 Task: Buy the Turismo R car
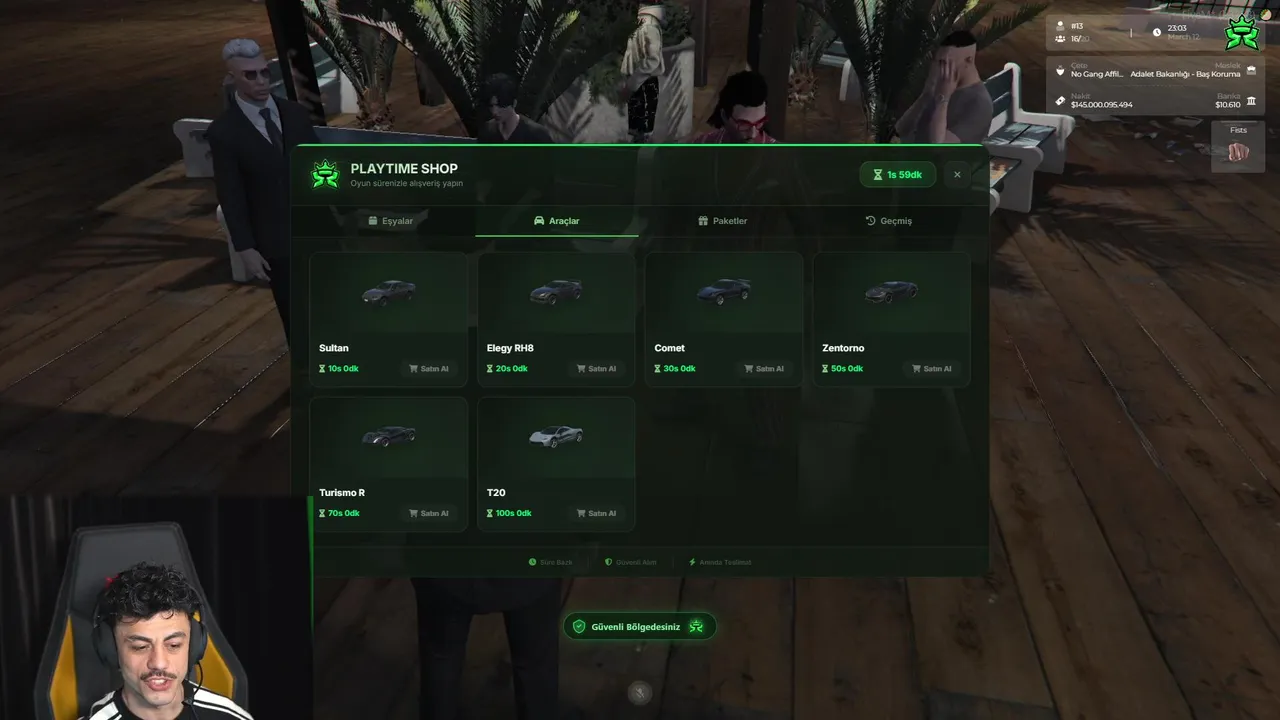429,513
